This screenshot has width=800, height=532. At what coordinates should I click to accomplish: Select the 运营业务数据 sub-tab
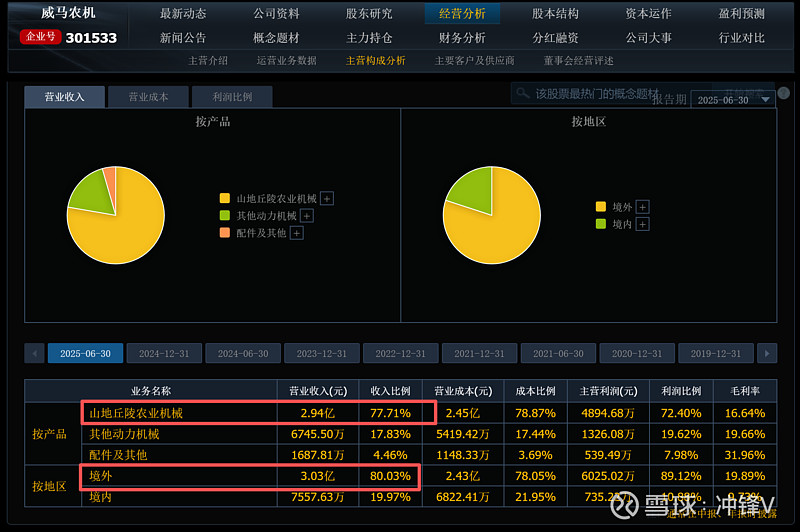(287, 61)
